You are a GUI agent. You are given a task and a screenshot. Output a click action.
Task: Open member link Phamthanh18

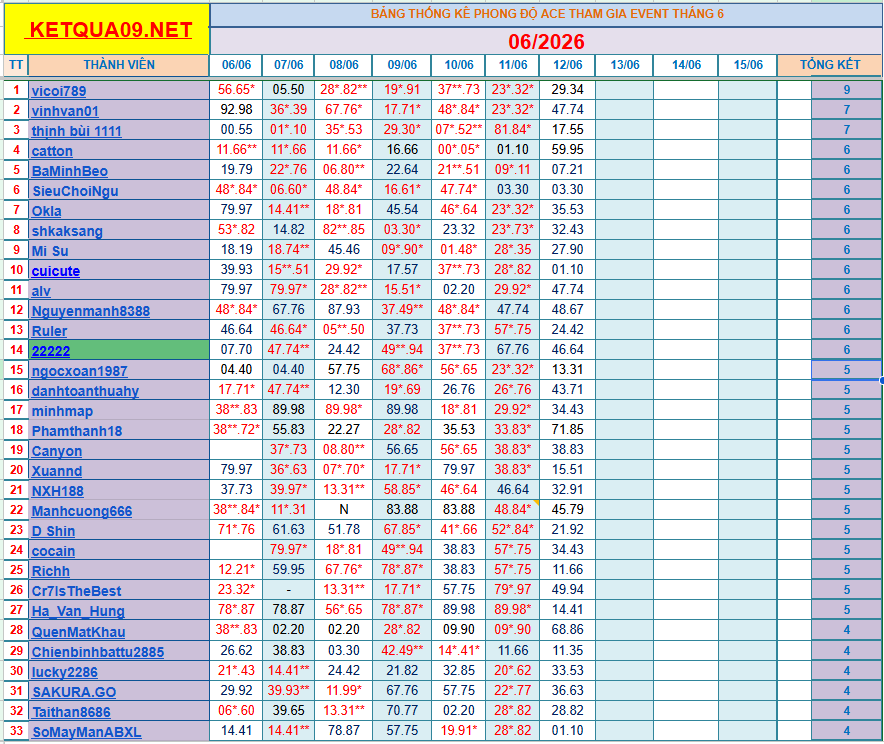[77, 431]
